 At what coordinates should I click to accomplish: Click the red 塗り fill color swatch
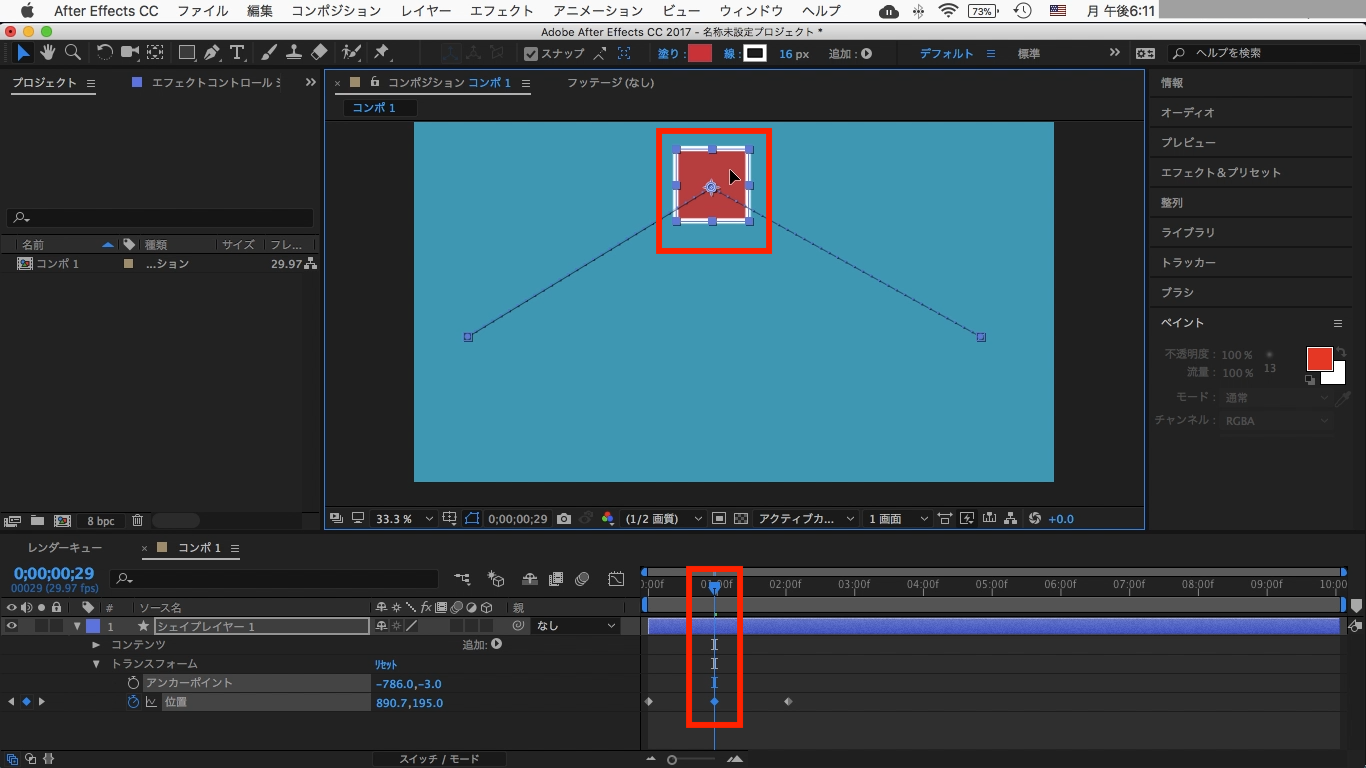point(699,54)
